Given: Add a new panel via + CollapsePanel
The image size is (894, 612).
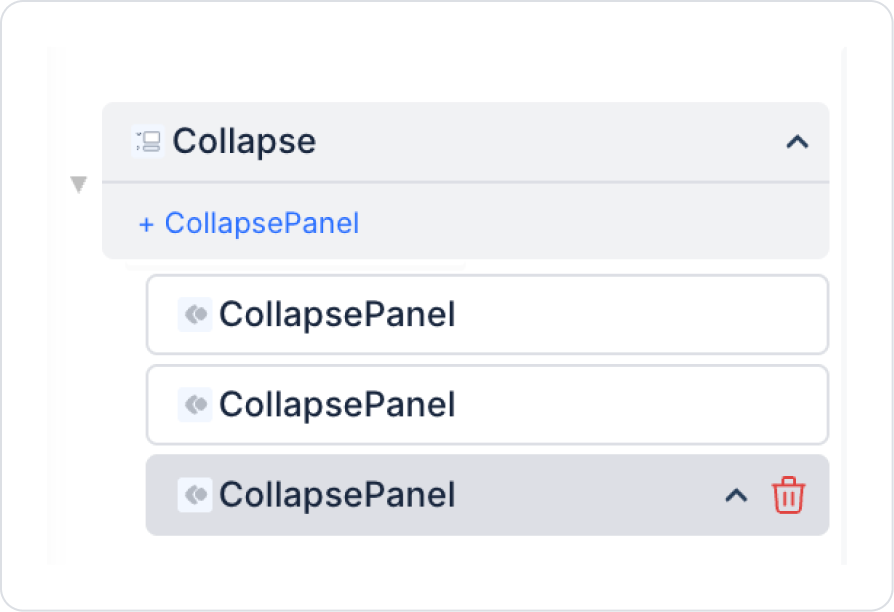Looking at the screenshot, I should 248,223.
